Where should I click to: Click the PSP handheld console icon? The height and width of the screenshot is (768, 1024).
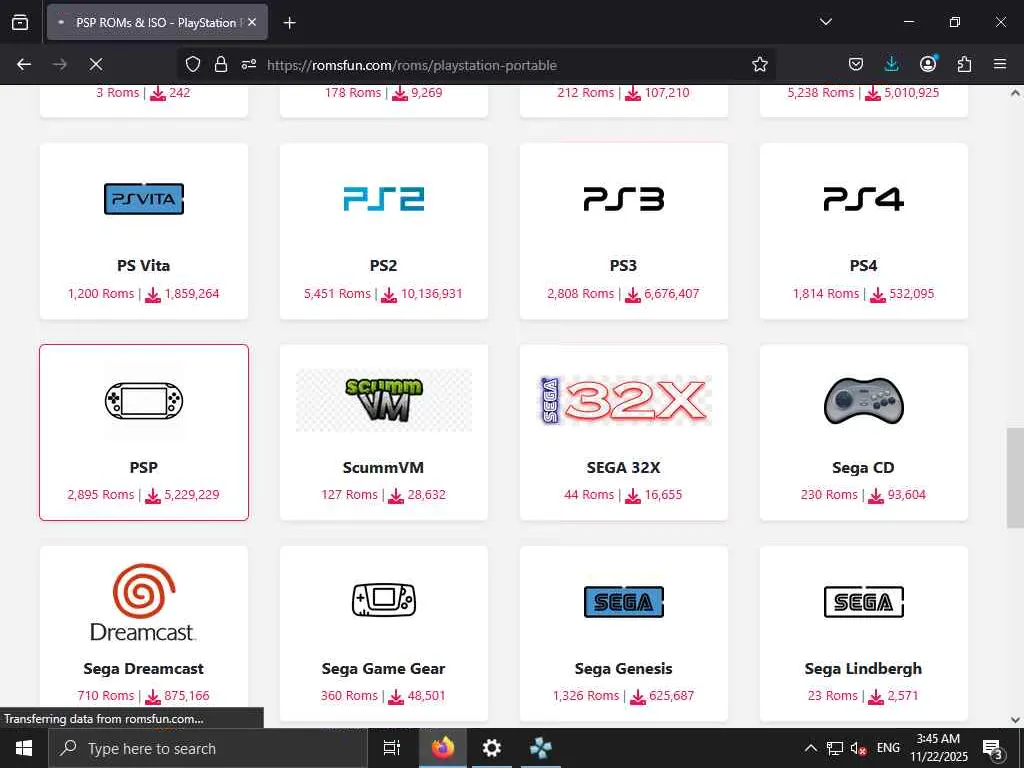(x=144, y=400)
